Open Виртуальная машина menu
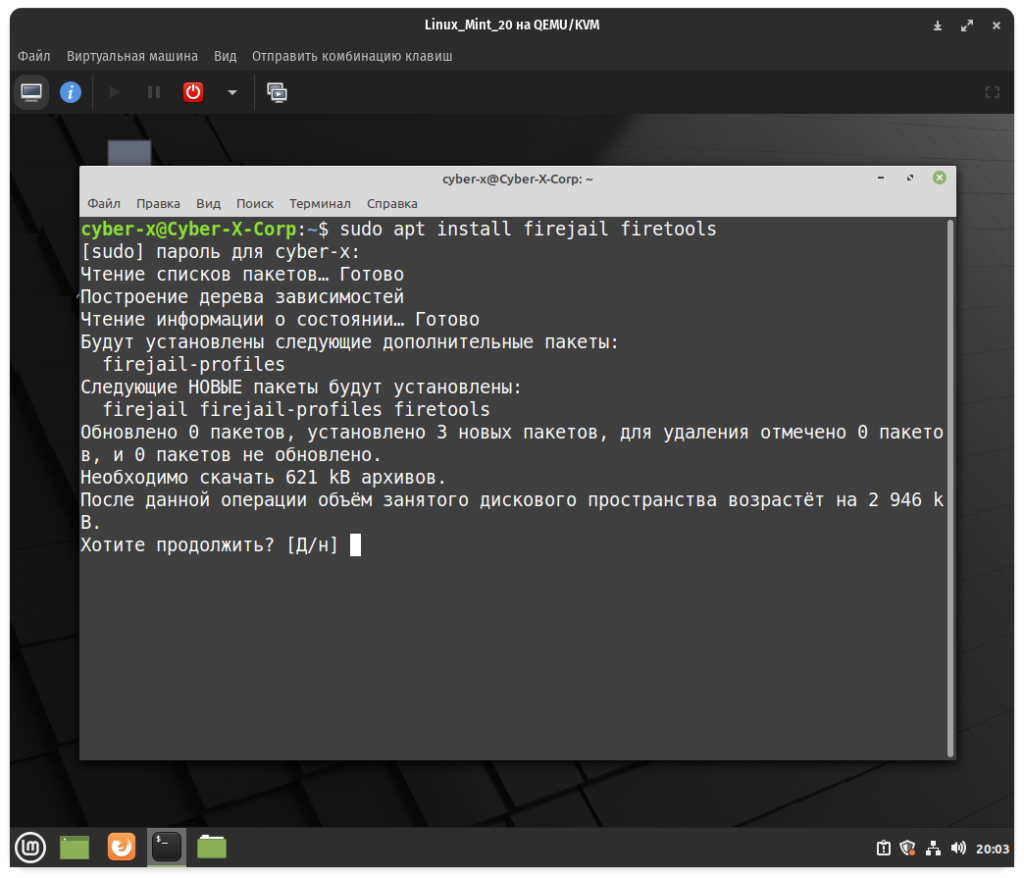 (132, 56)
